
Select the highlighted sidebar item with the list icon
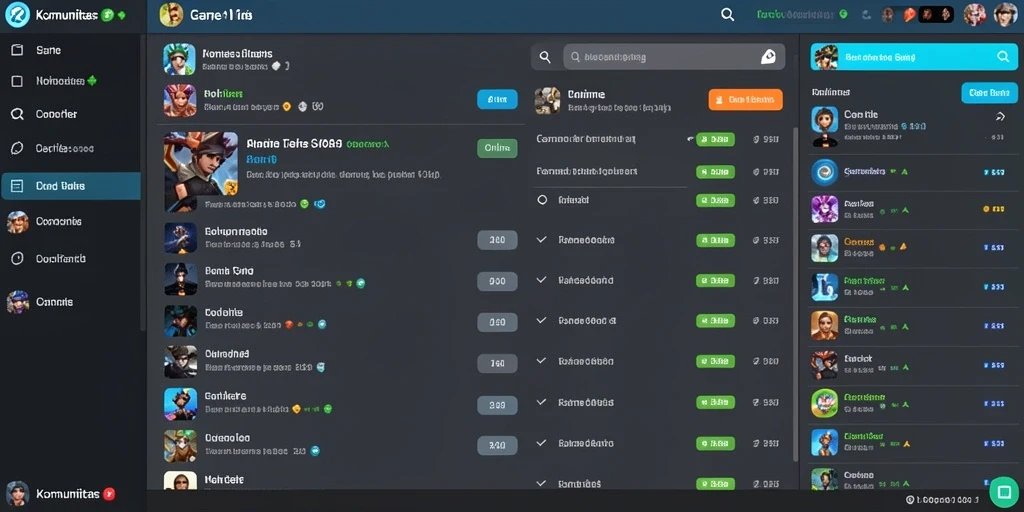point(71,186)
